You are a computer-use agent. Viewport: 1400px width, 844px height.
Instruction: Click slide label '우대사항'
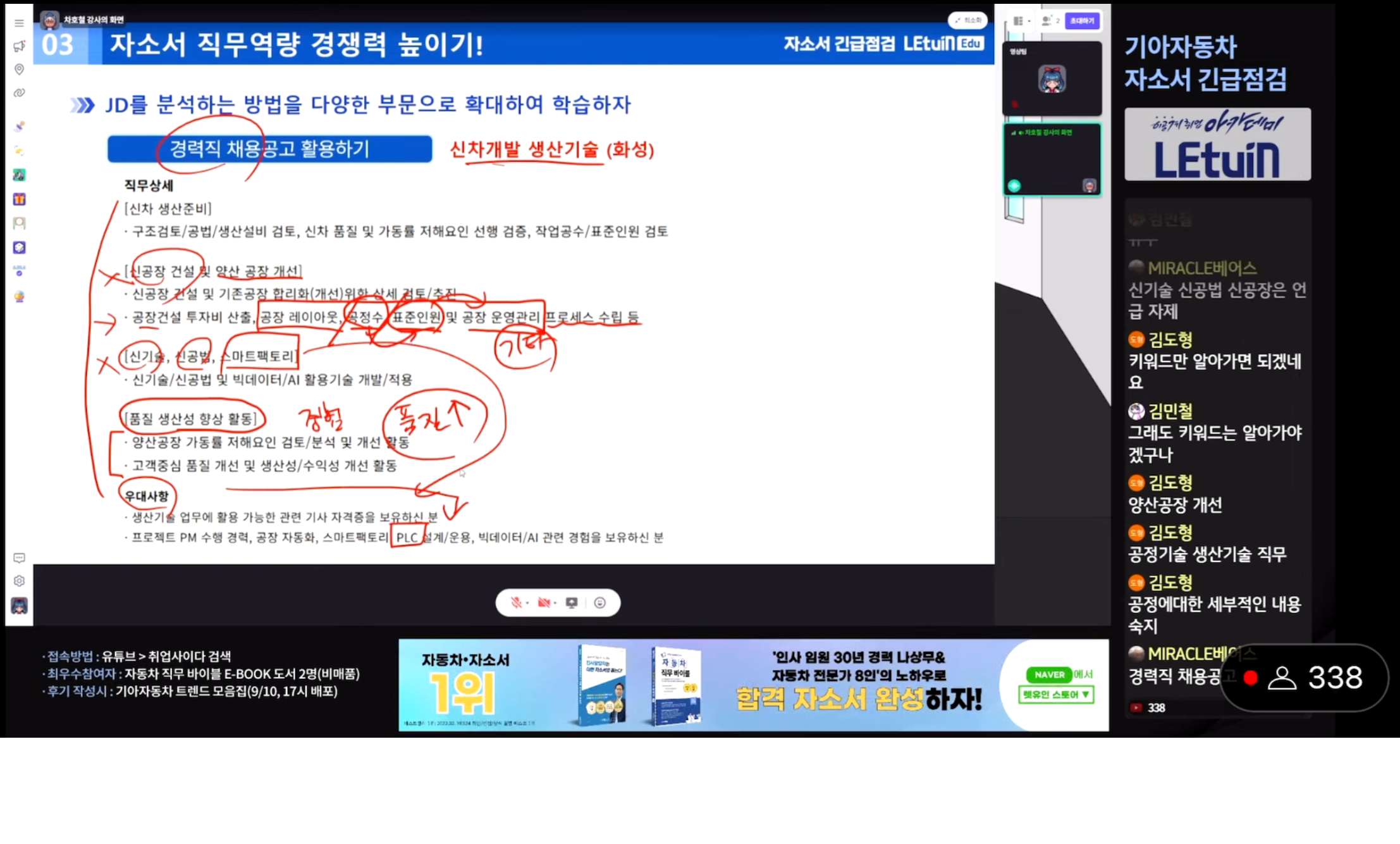147,496
